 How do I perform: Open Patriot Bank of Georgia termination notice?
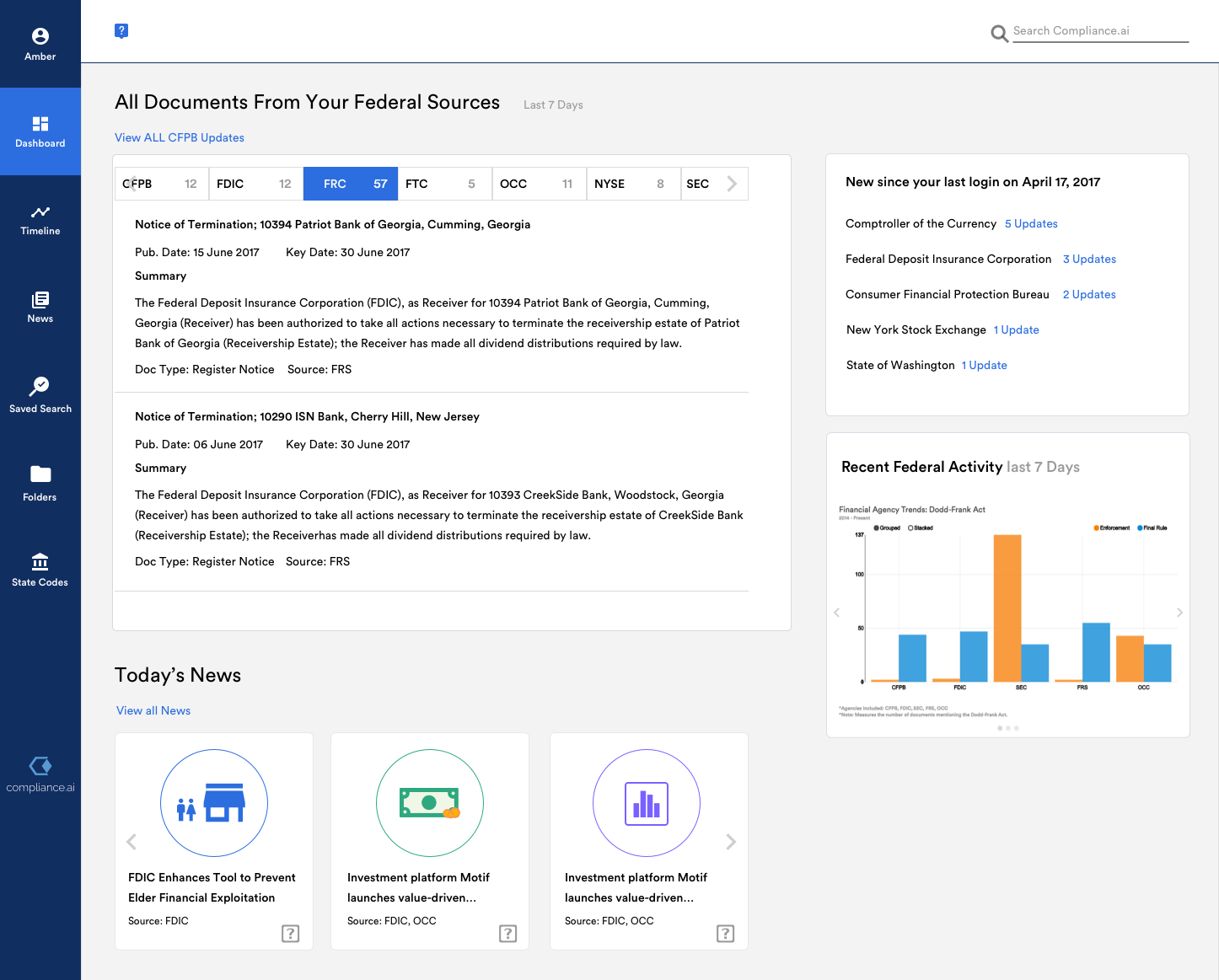333,224
